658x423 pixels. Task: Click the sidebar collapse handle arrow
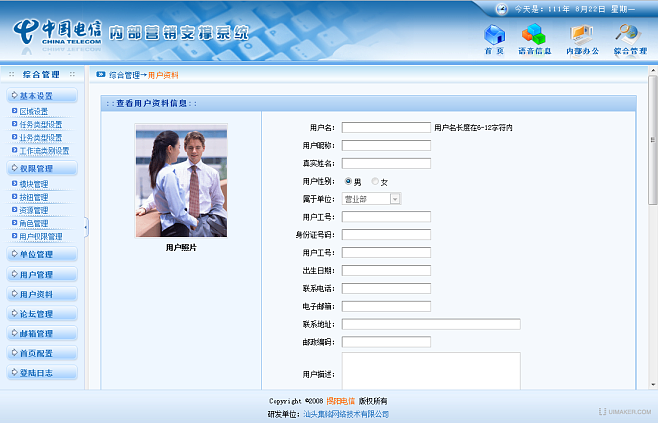coord(86,227)
